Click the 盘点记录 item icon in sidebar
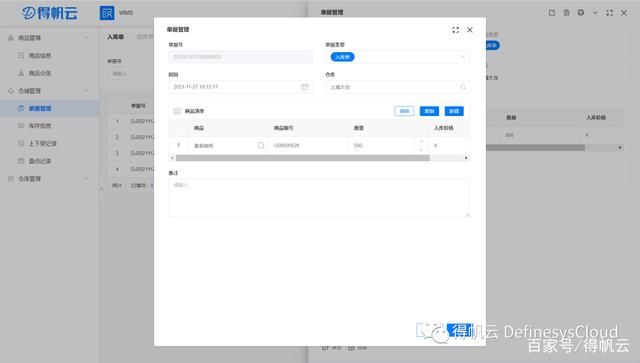 pos(21,161)
